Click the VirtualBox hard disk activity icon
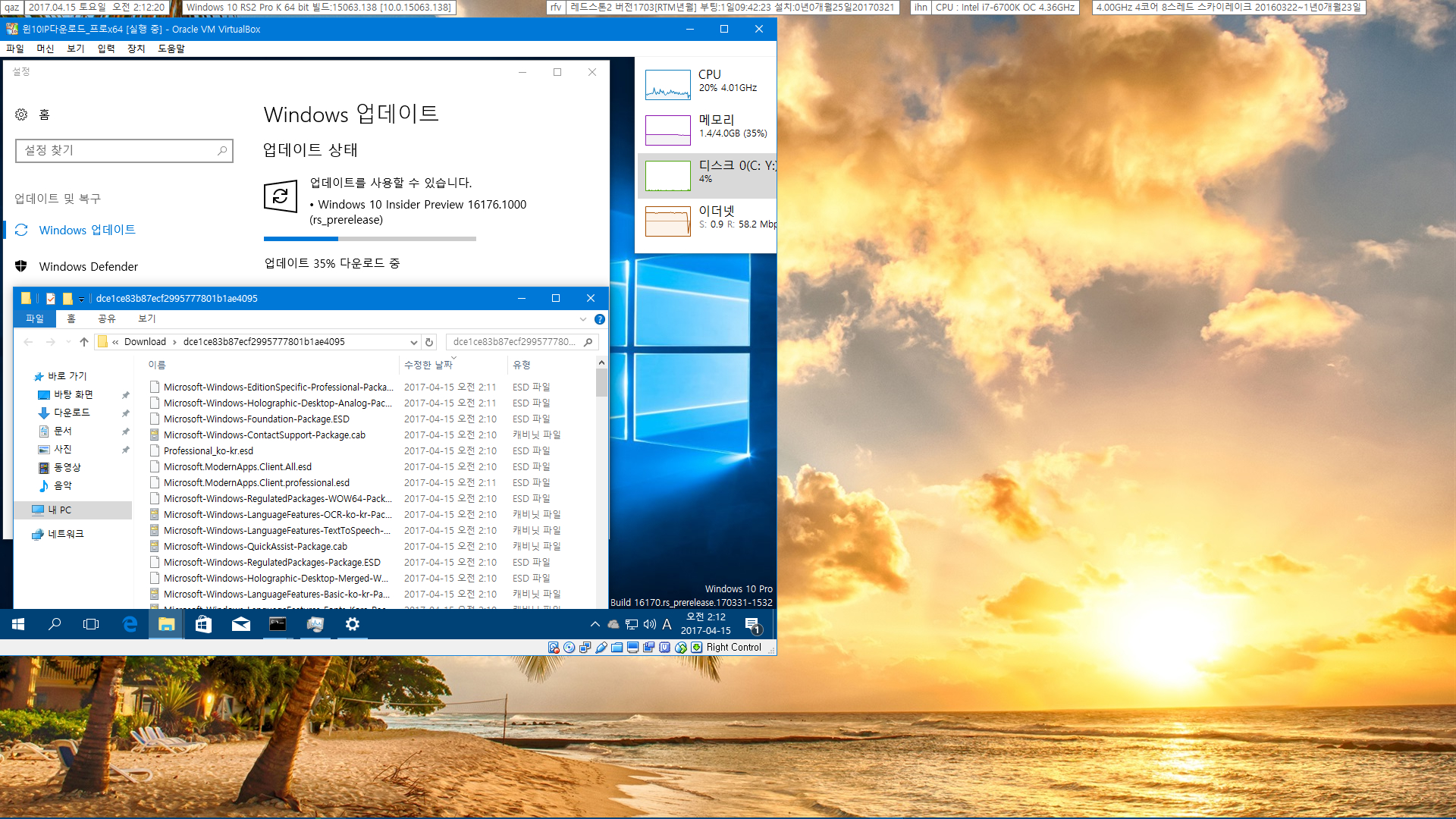Viewport: 1456px width, 819px height. (x=554, y=648)
